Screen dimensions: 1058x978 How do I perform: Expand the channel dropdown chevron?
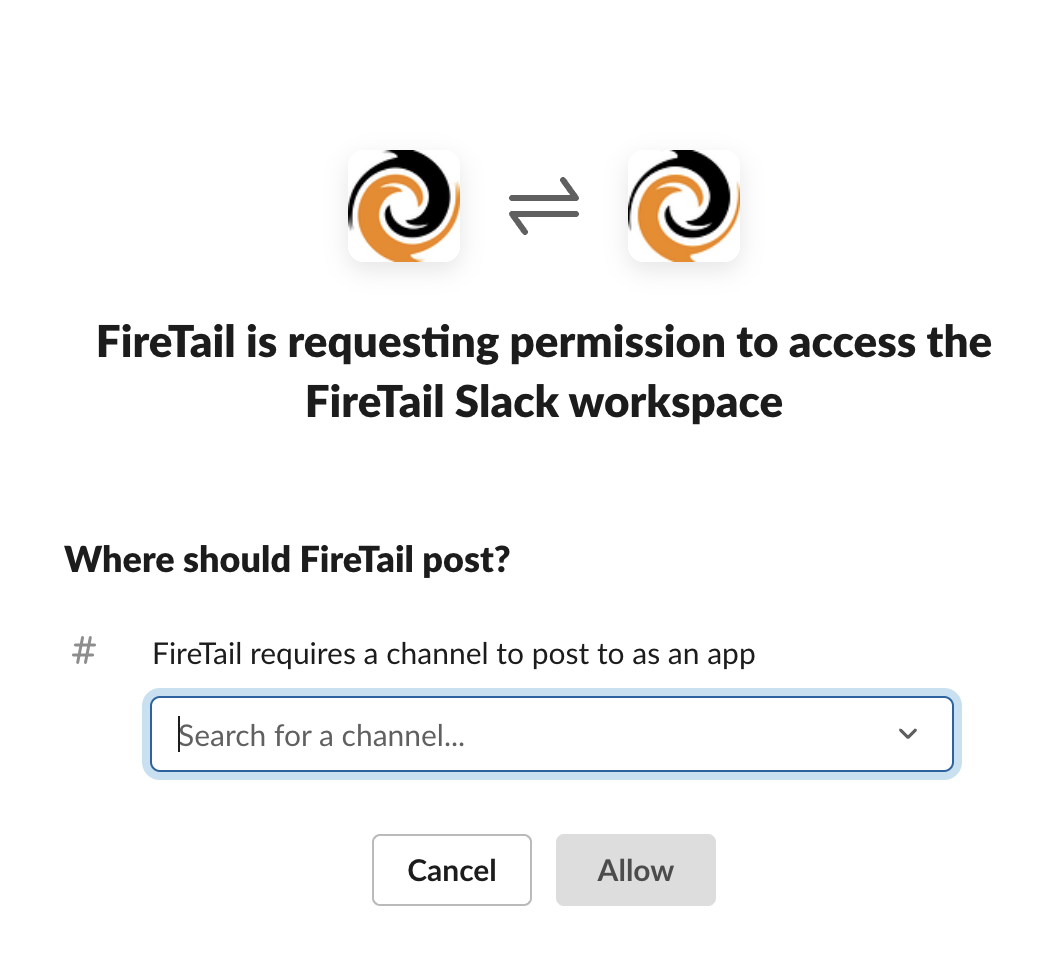click(908, 734)
